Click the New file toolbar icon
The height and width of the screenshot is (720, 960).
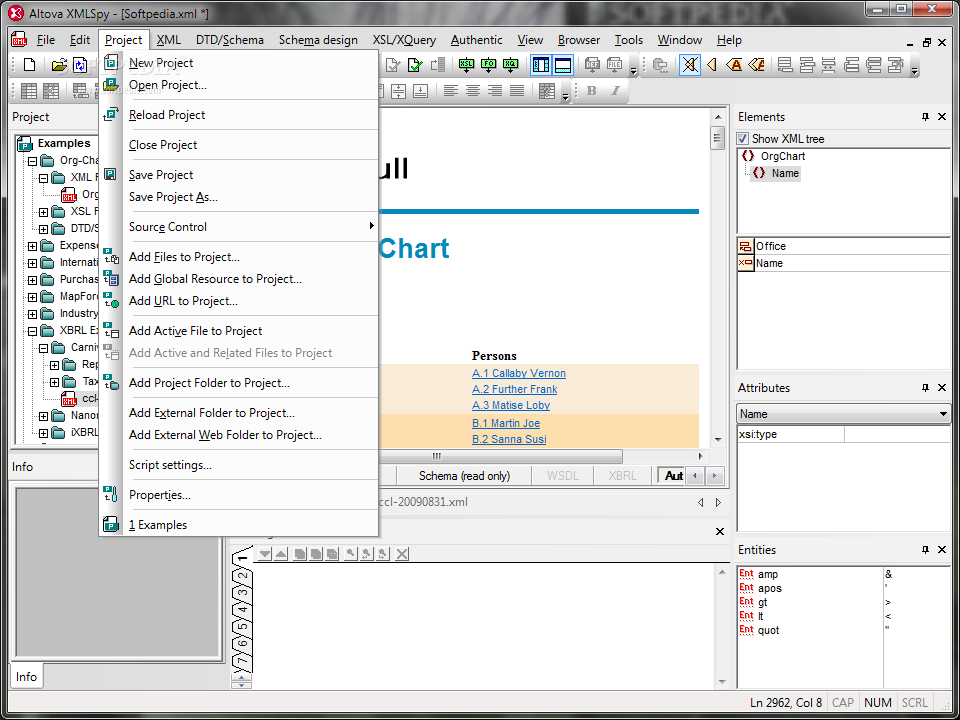pos(29,64)
